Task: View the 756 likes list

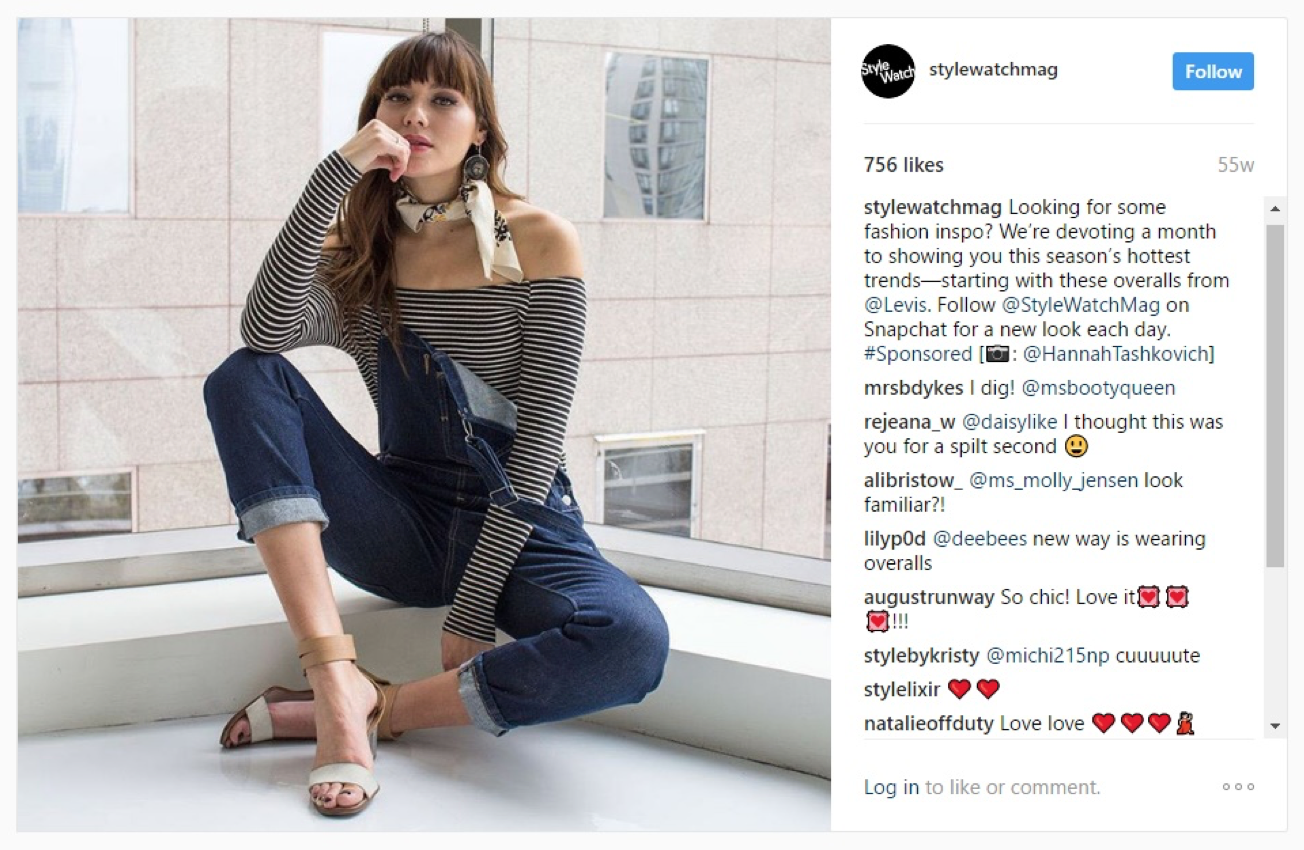Action: tap(904, 165)
